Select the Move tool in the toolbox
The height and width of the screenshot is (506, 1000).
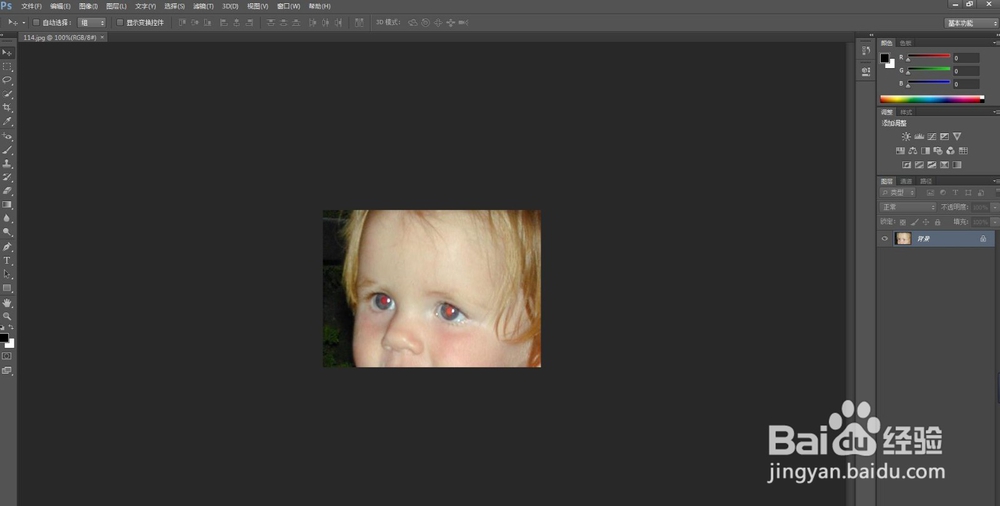click(x=7, y=53)
